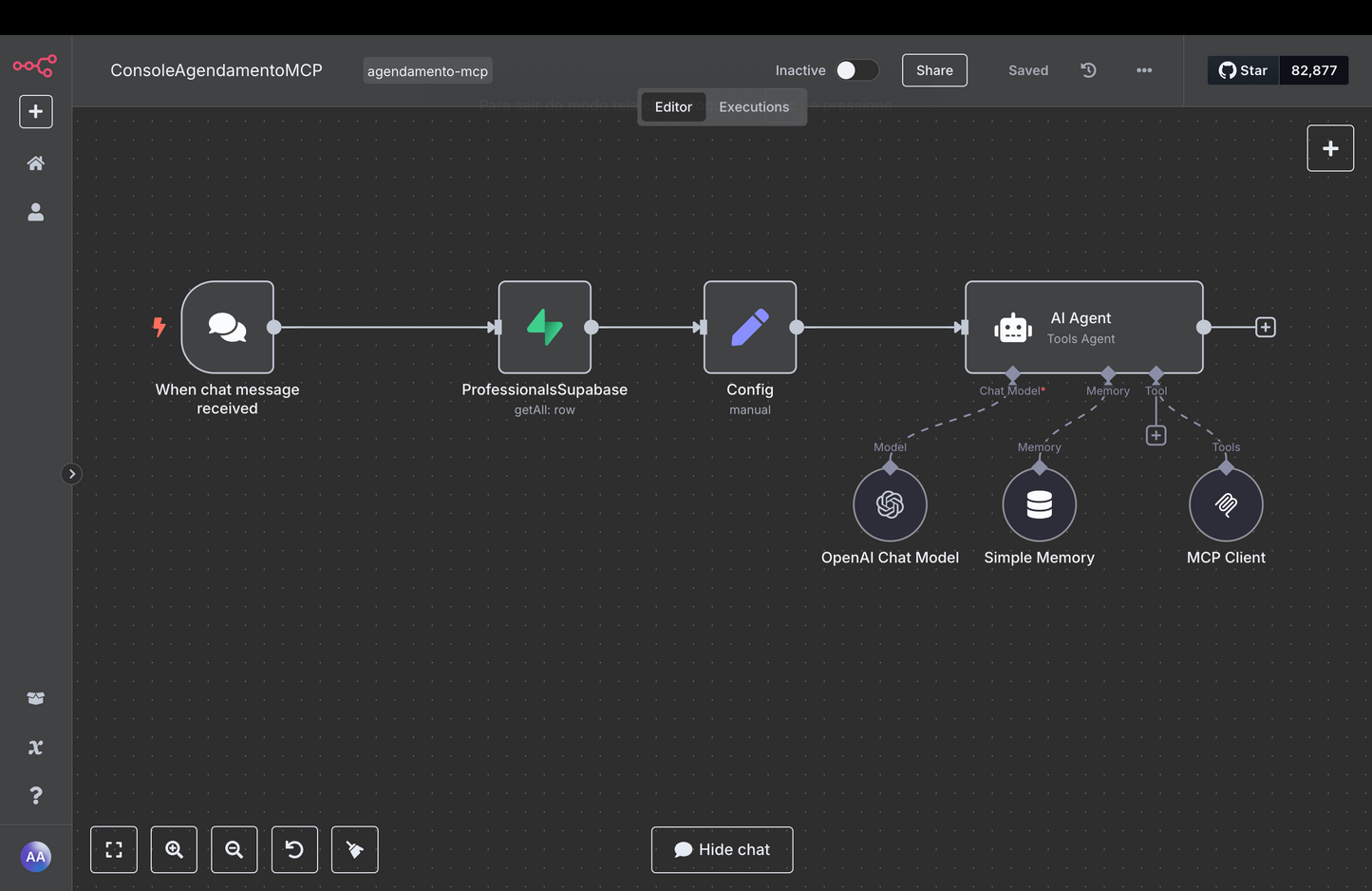Expand the left navigation panel

71,473
